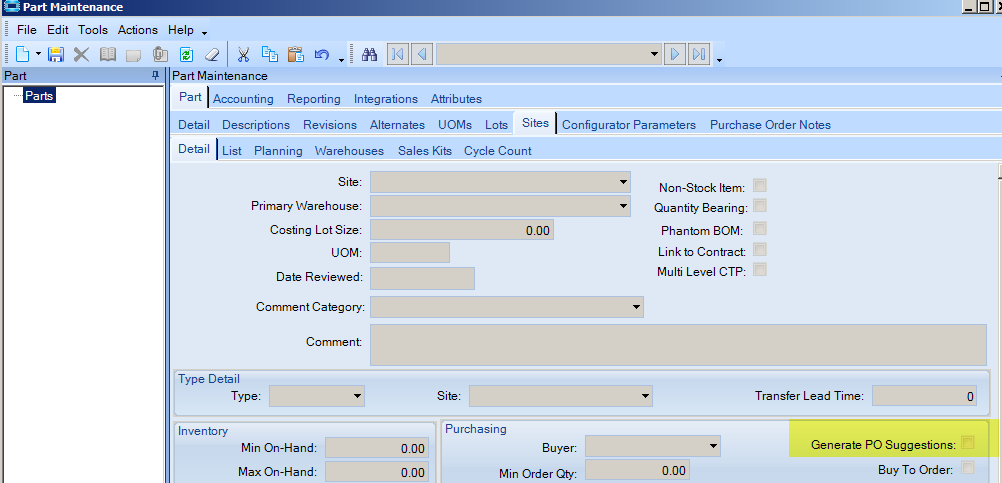The width and height of the screenshot is (1002, 483).
Task: Open the Tools menu
Action: click(93, 30)
